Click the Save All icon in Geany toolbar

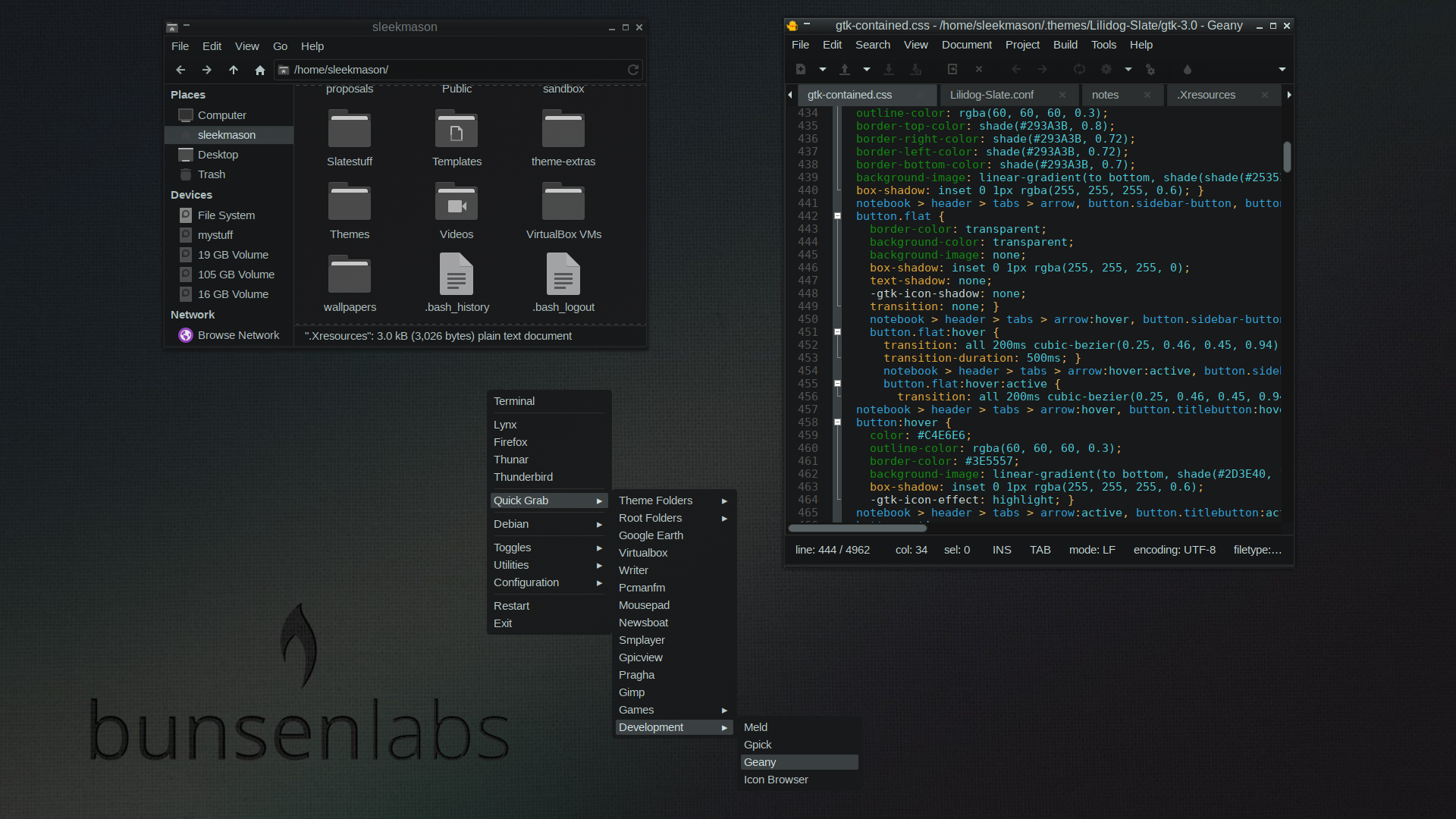point(916,69)
